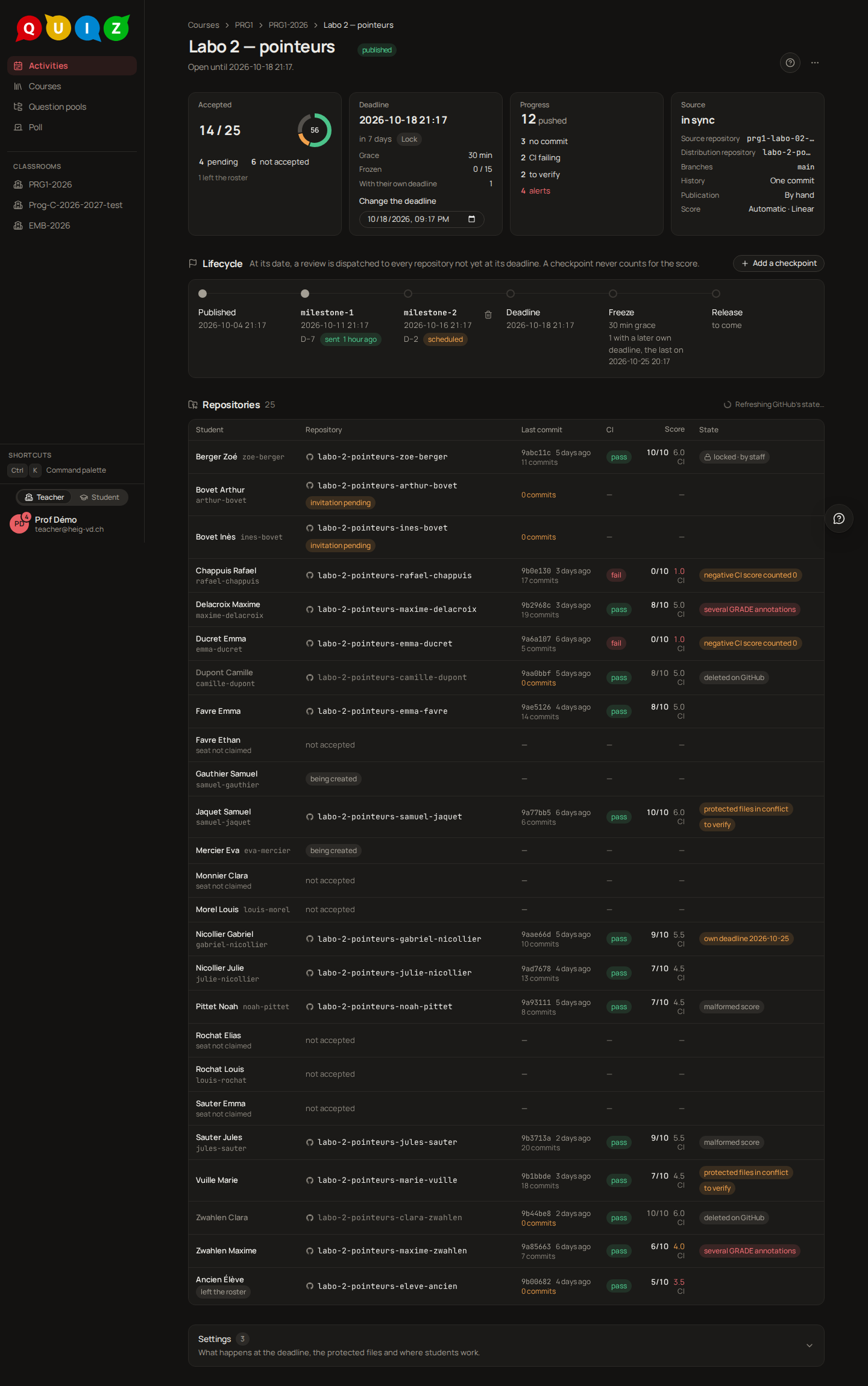Screen dimensions: 868x1386
Task: Click the accepted progress ring showing 56
Action: coord(314,130)
